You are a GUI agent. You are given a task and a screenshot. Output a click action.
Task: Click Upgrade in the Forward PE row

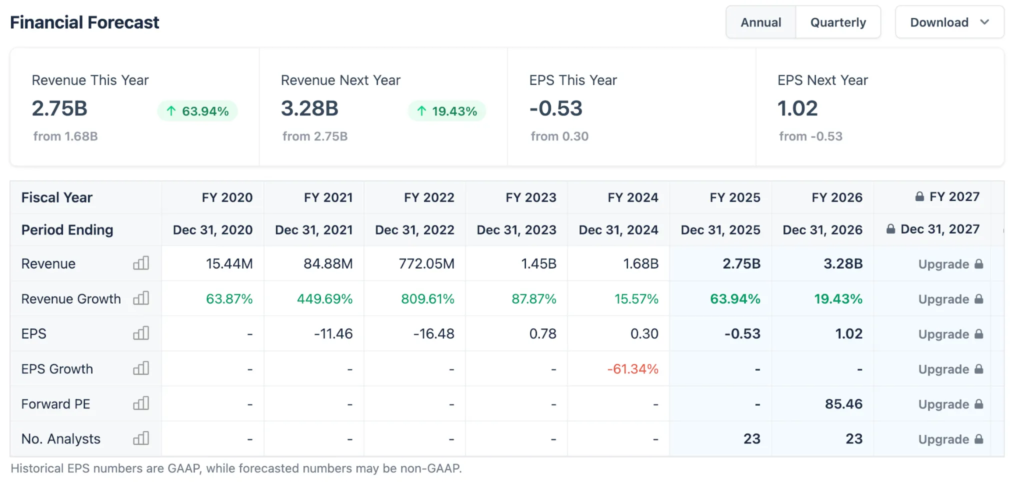(x=943, y=404)
